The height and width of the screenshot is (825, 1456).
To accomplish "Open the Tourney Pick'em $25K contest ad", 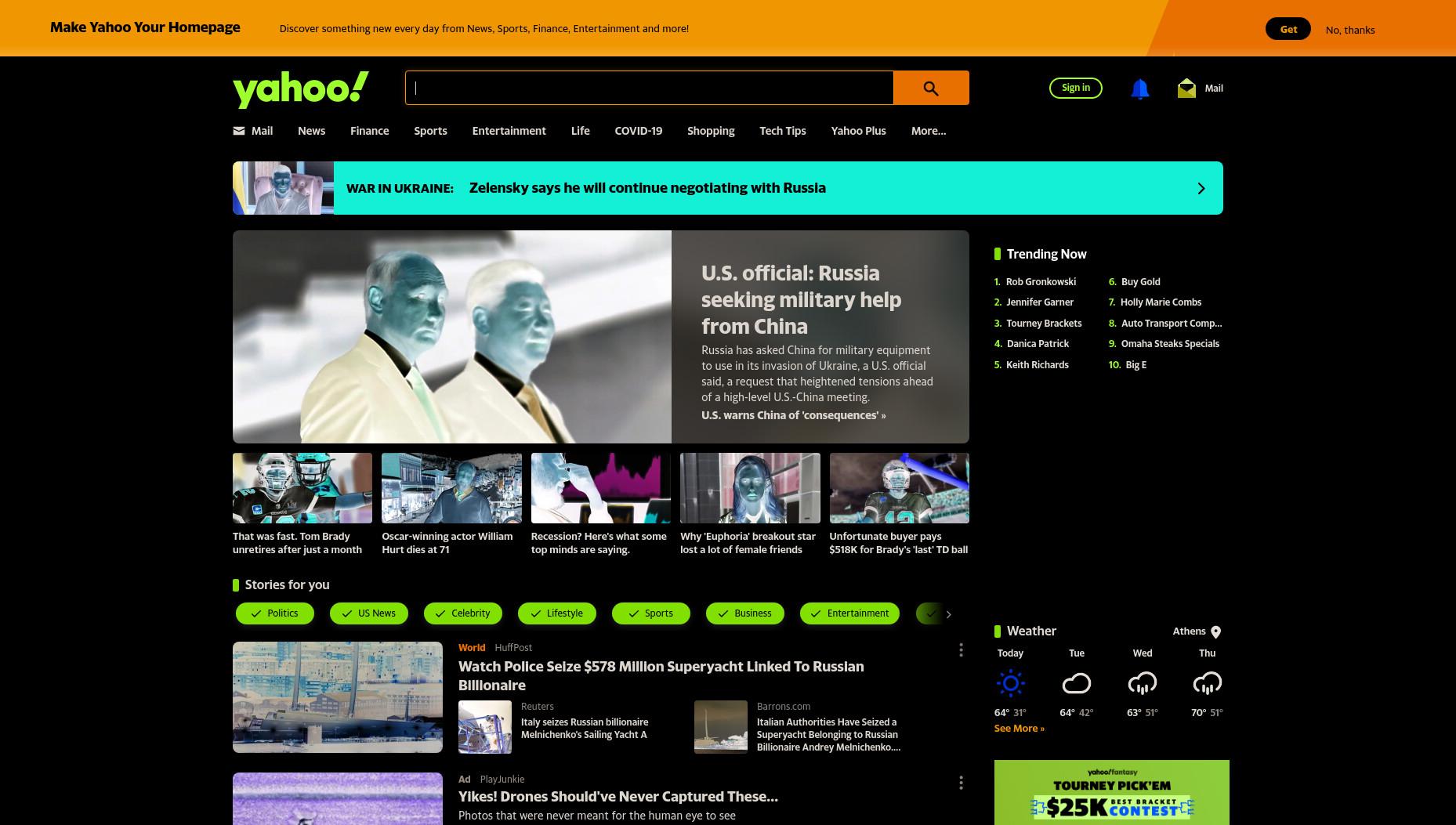I will (x=1112, y=792).
